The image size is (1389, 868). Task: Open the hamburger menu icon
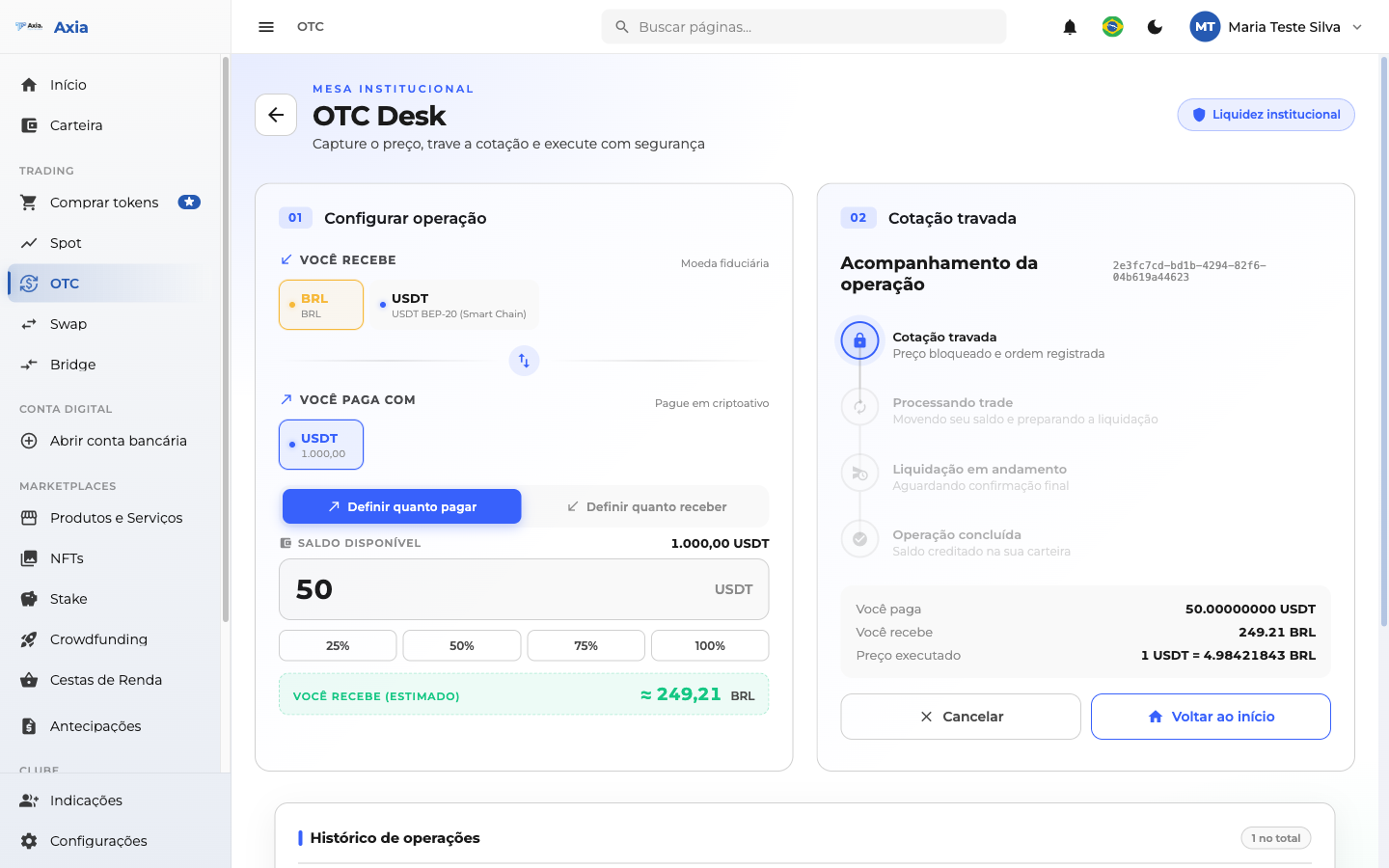266,27
